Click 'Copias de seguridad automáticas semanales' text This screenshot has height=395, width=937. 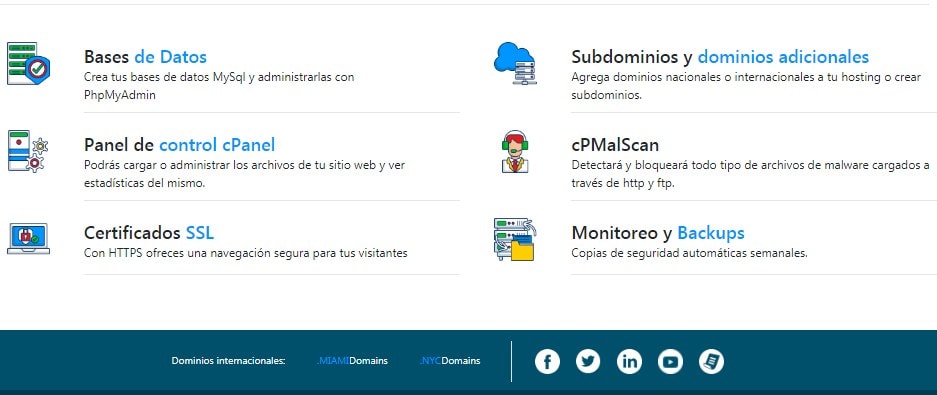(x=690, y=253)
